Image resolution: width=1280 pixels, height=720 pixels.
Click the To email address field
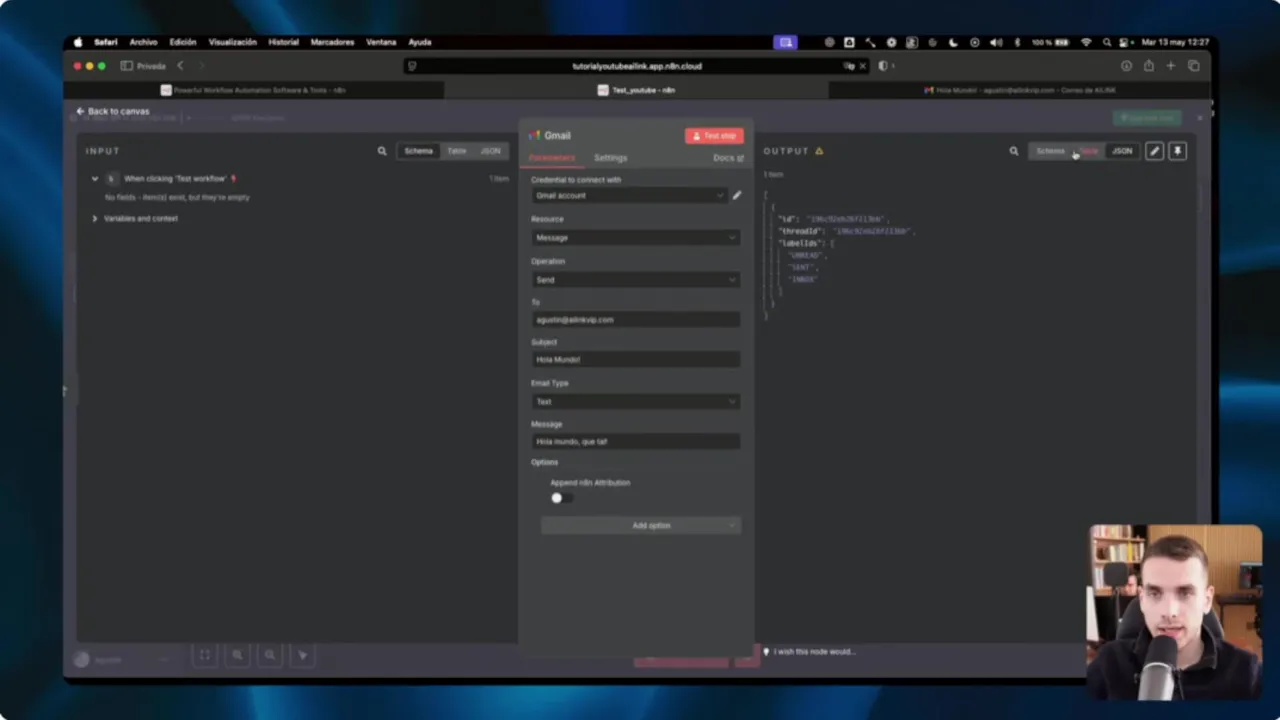click(636, 320)
